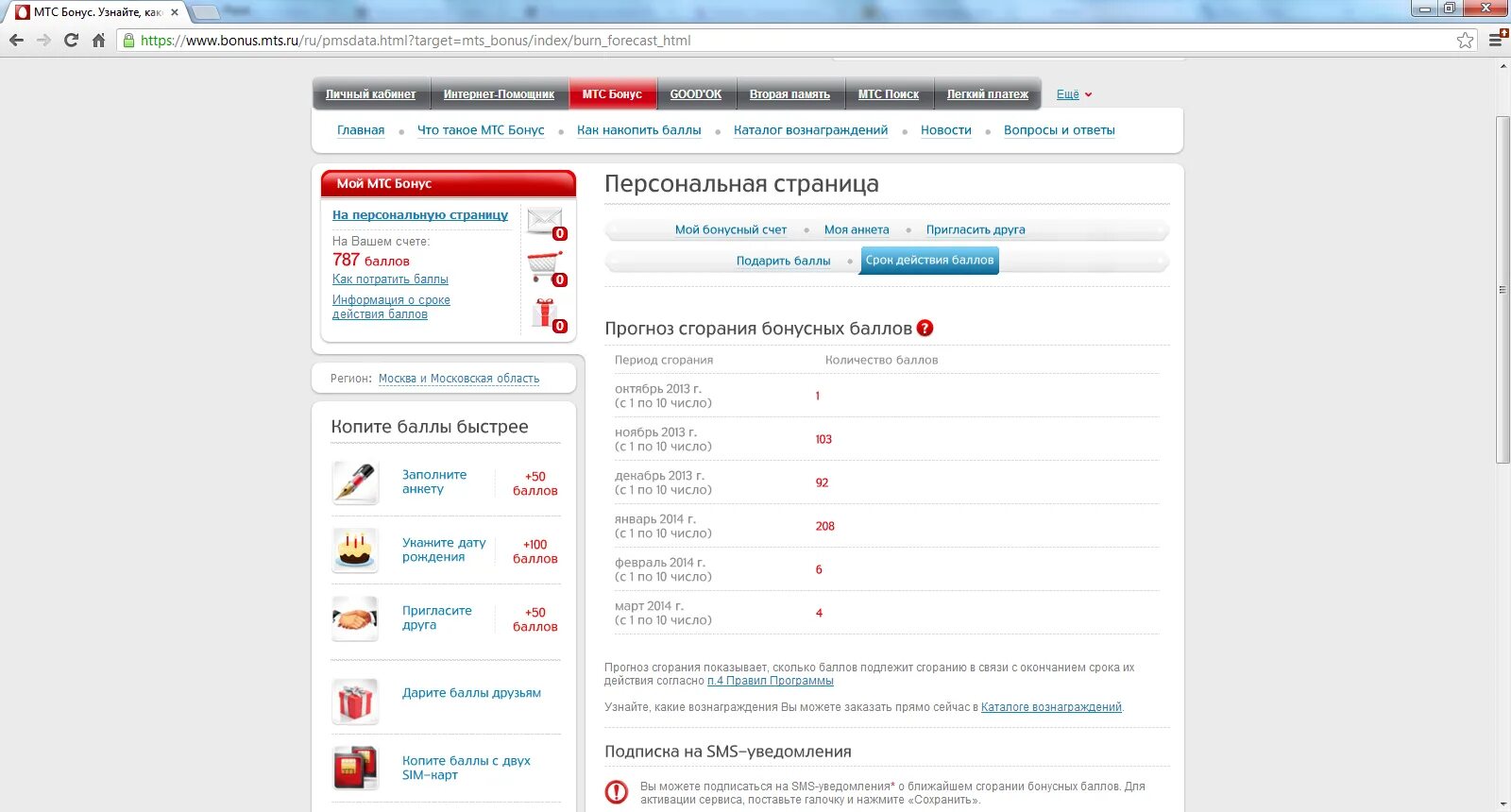The image size is (1511, 812).
Task: Click the 103 points value for ноябрь 2013
Action: coord(823,440)
